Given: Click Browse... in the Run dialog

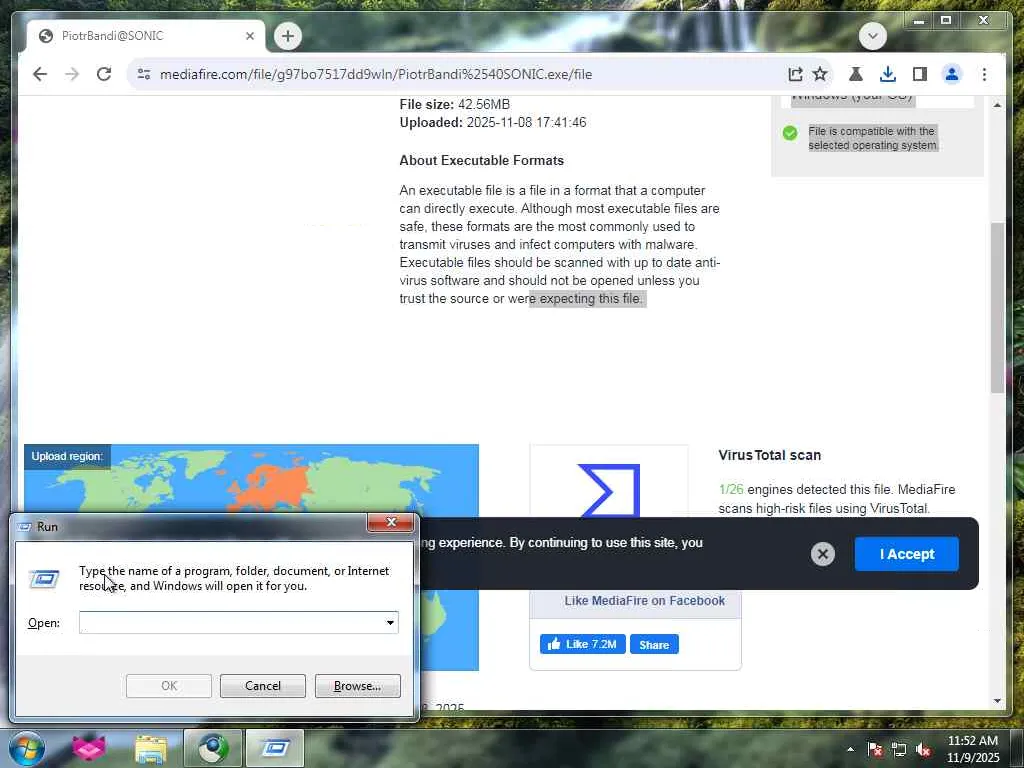Looking at the screenshot, I should point(357,686).
